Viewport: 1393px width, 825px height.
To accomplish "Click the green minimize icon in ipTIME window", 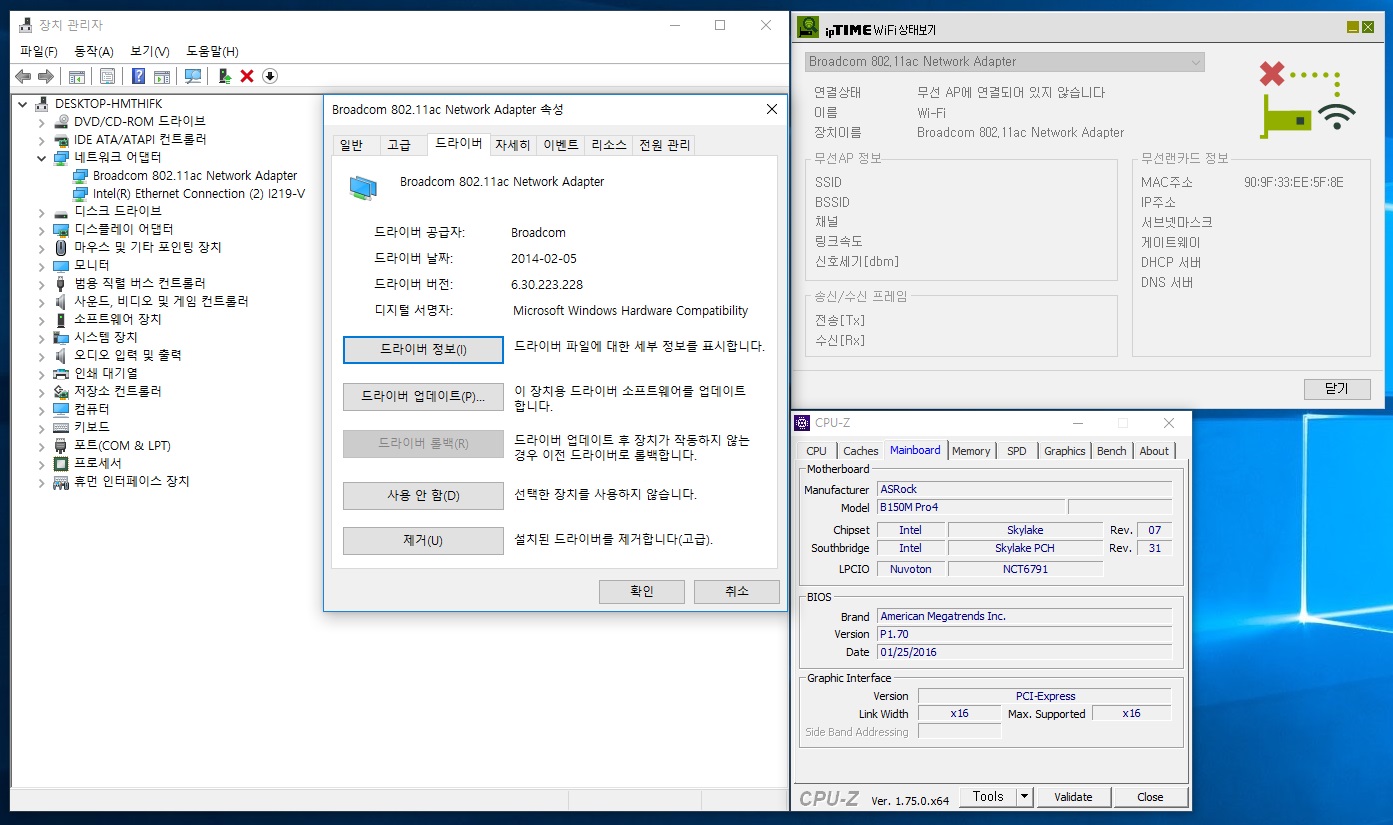I will 1352,28.
